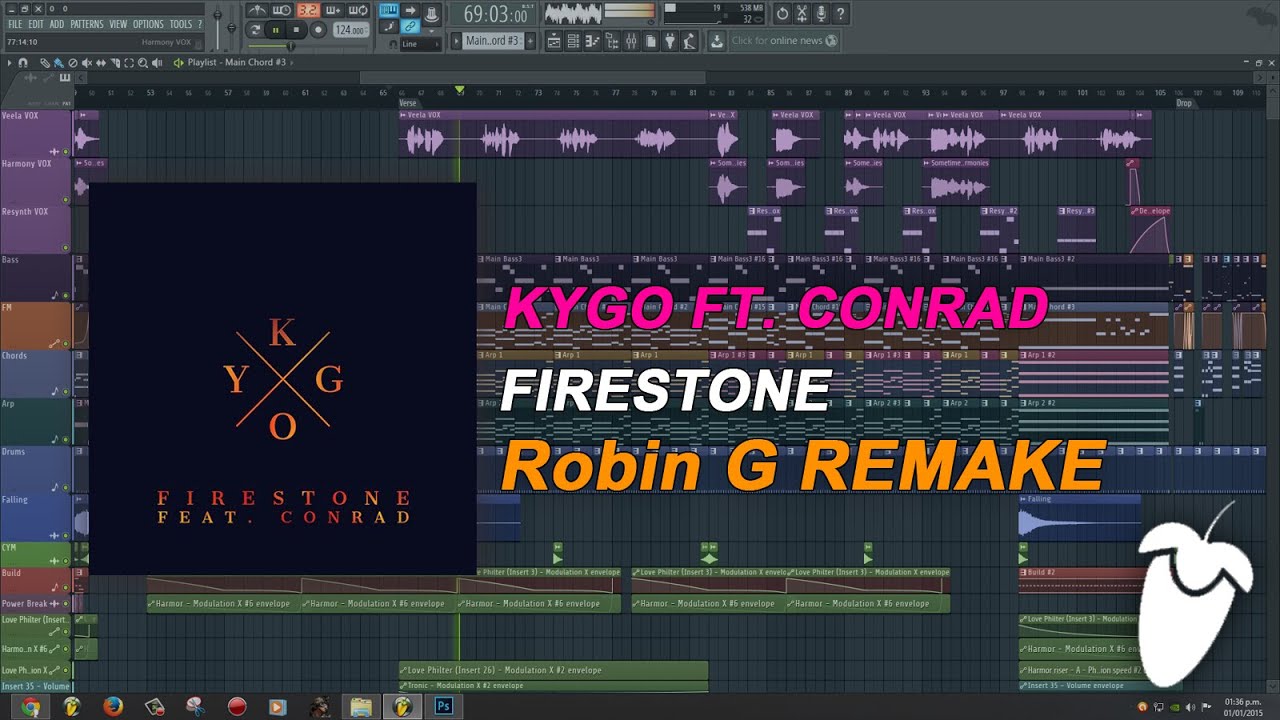Select the pencil draw tool
The image size is (1280, 720).
point(45,62)
